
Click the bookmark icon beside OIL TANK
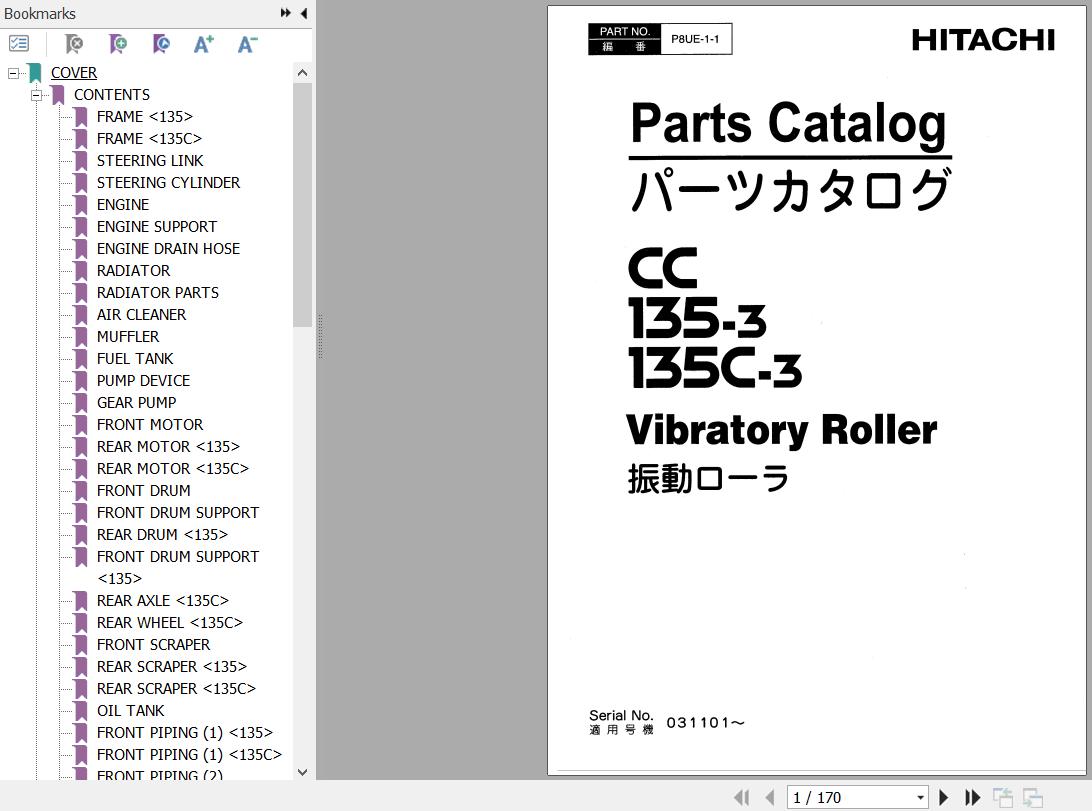coord(81,711)
